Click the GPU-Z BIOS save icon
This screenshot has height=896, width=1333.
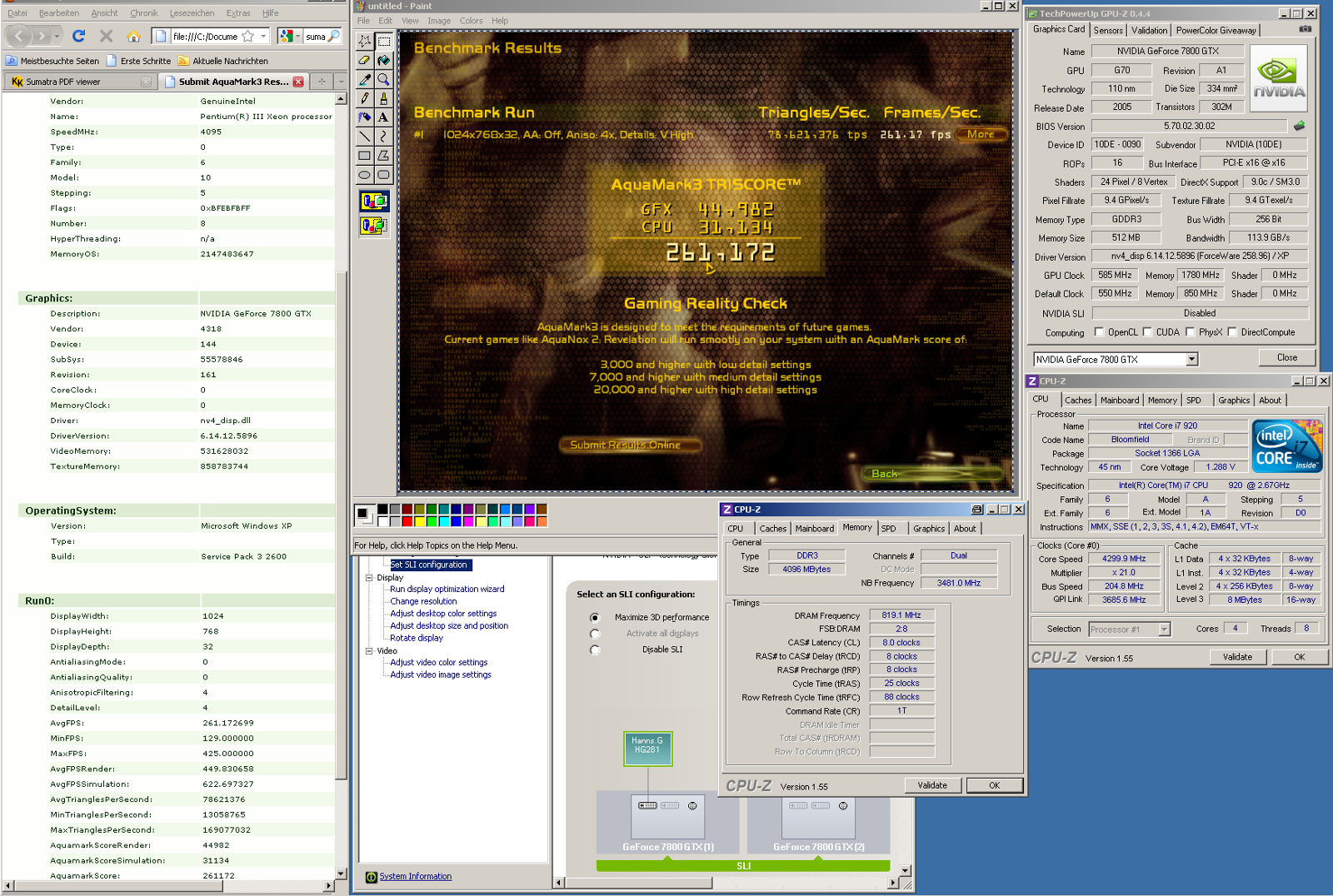1299,126
